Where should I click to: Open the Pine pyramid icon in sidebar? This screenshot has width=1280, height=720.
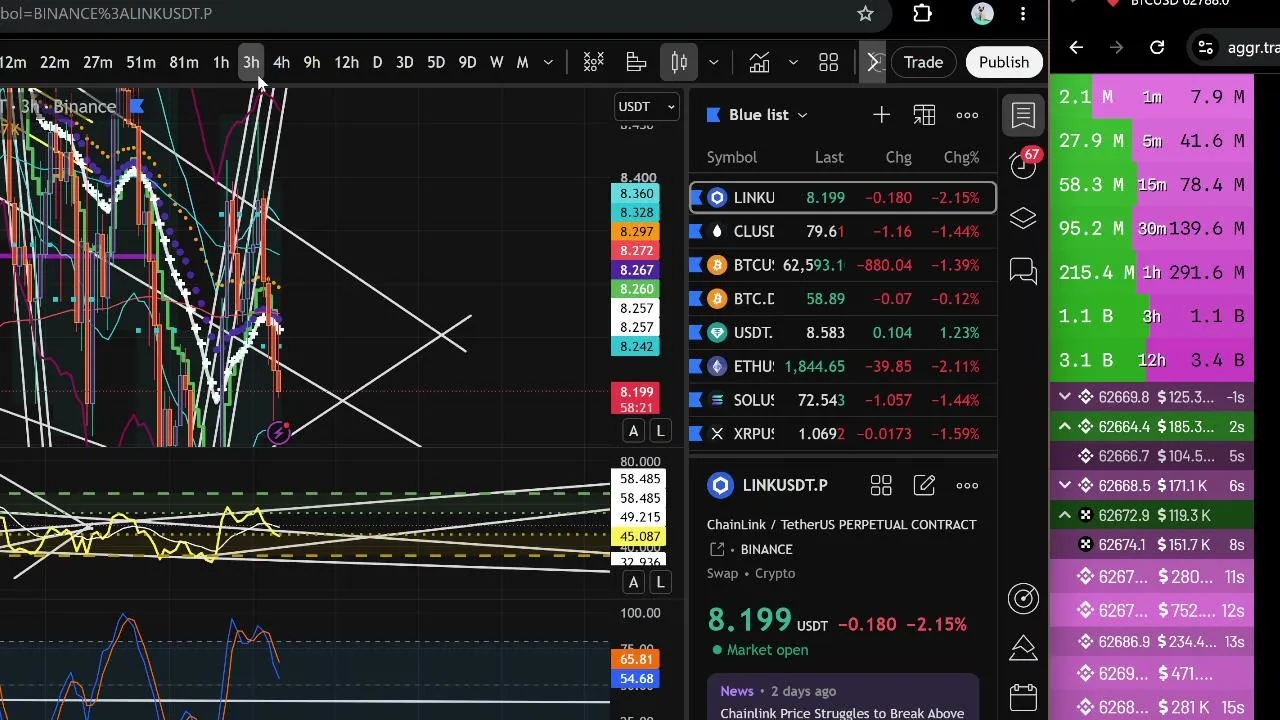coord(1023,648)
